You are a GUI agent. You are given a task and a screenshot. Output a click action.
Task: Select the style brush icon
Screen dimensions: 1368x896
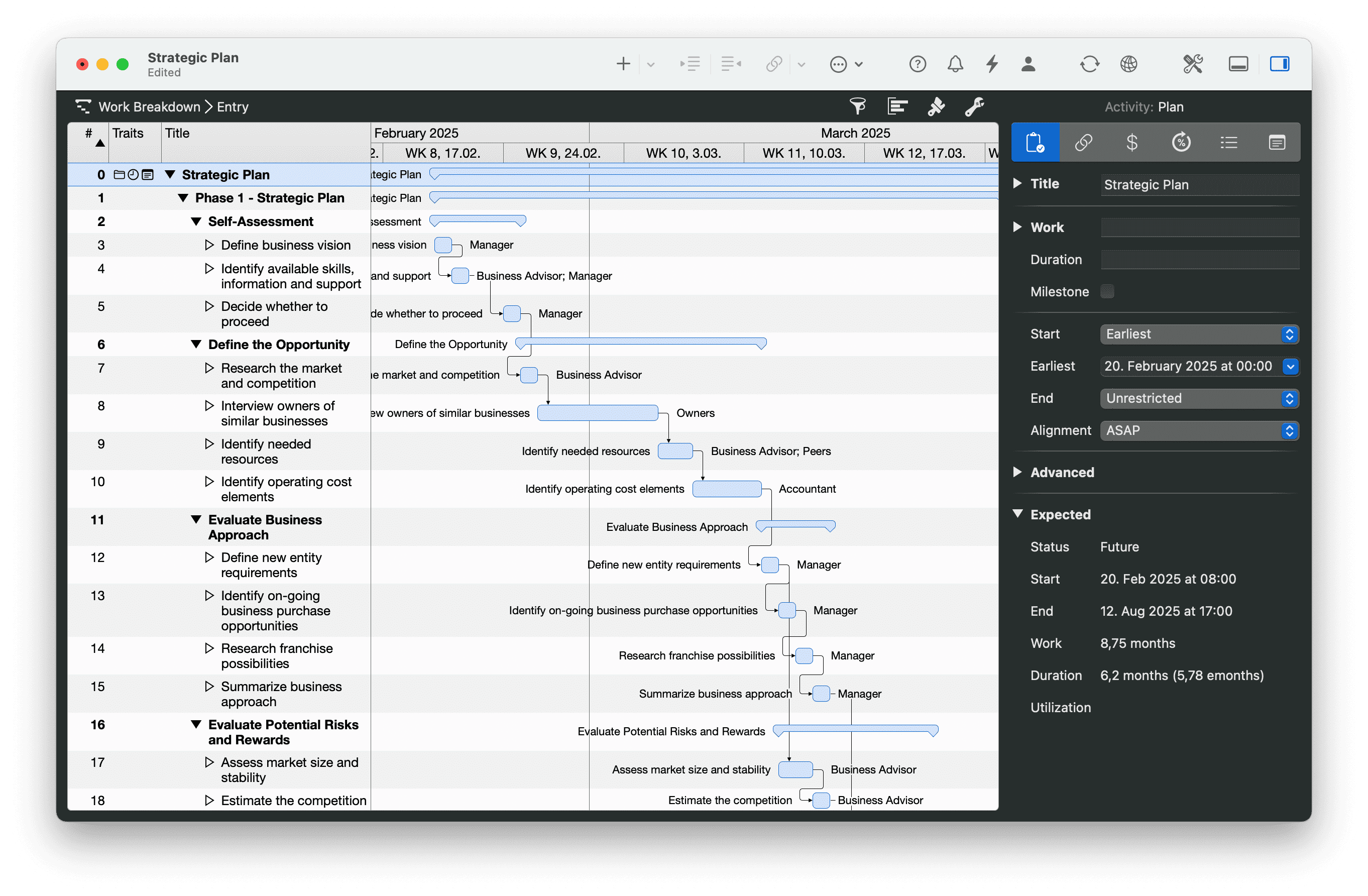pos(936,106)
